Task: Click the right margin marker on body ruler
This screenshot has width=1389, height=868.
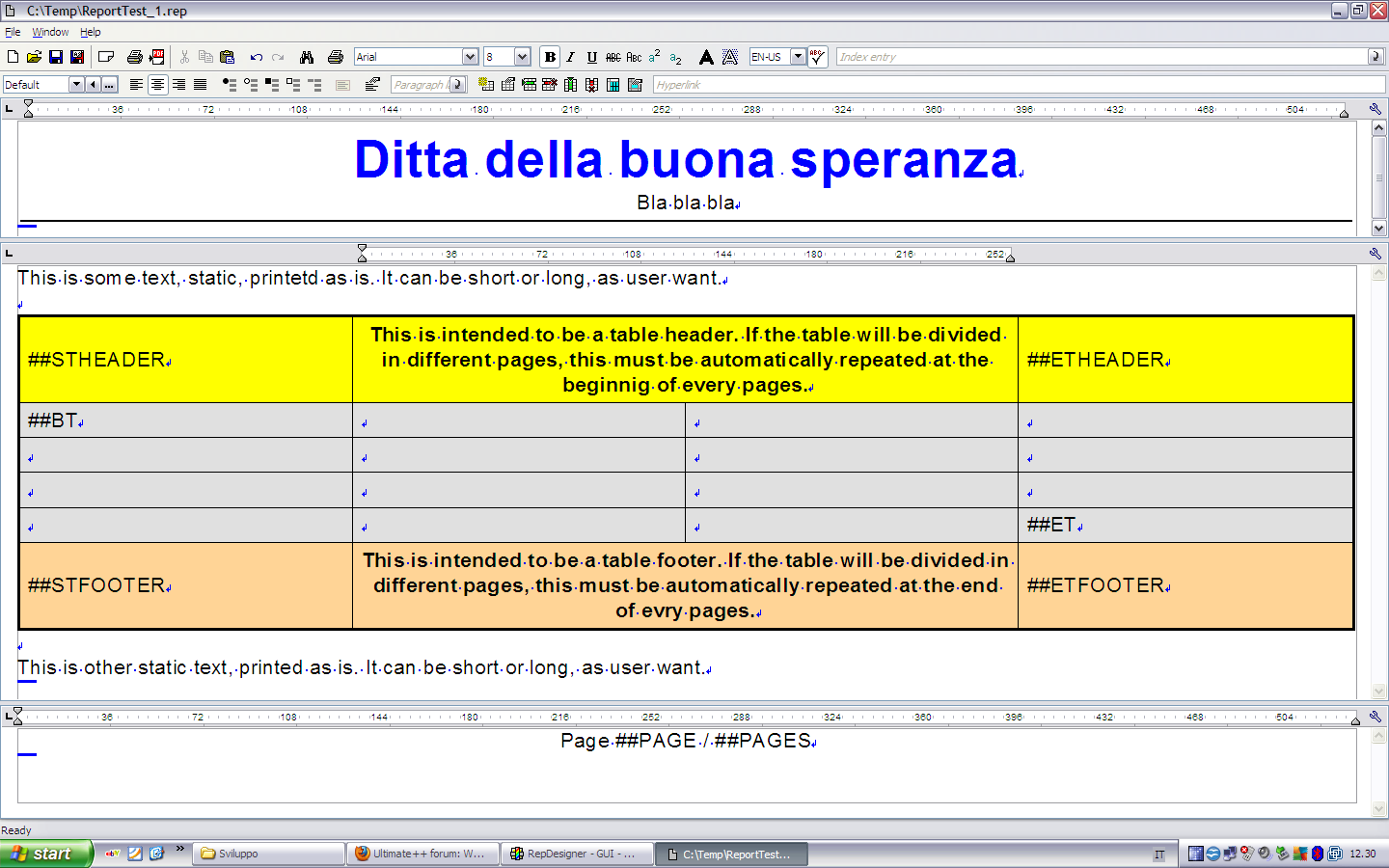Action: point(1010,257)
